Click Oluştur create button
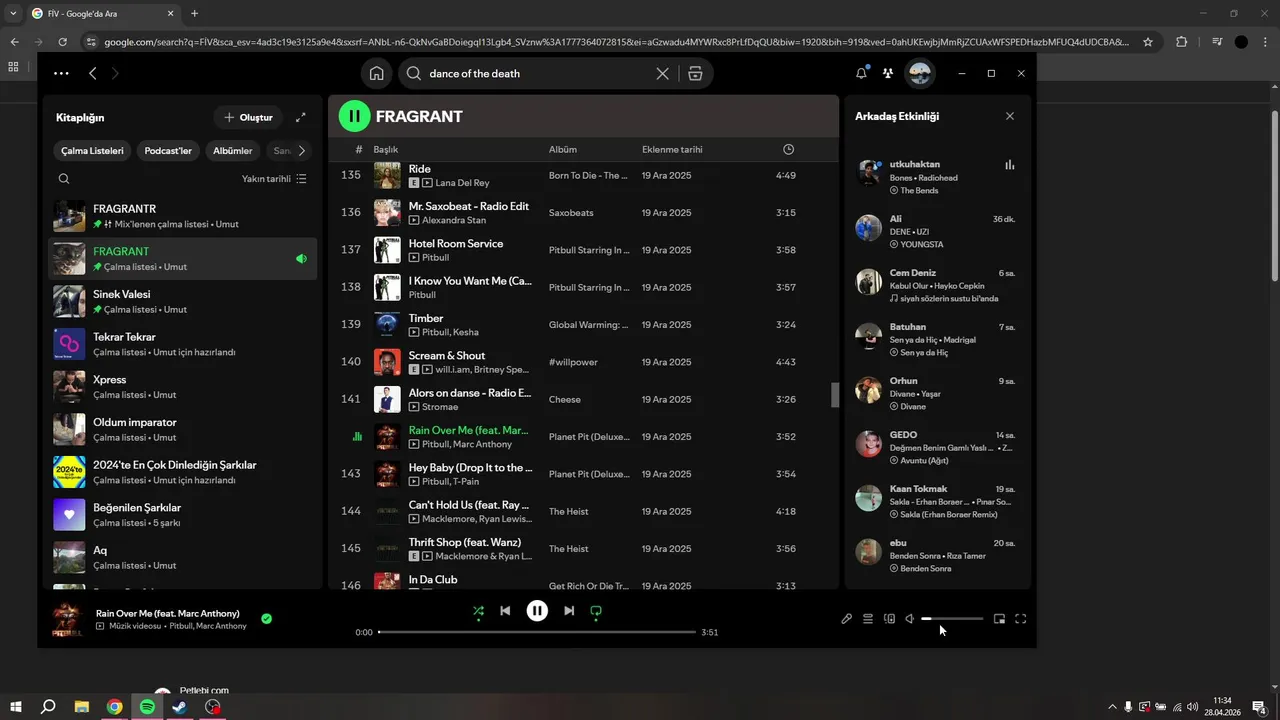1280x720 pixels. pos(248,117)
